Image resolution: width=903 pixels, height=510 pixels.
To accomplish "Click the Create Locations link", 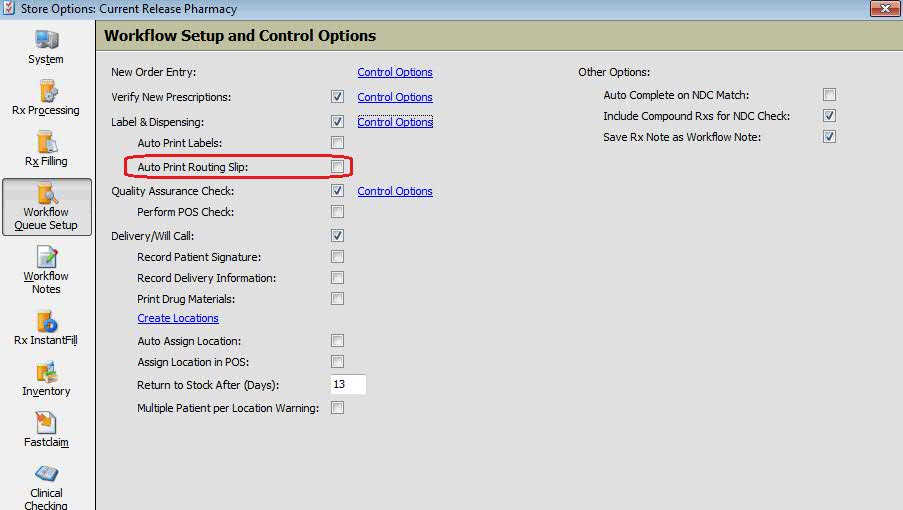I will coord(178,318).
